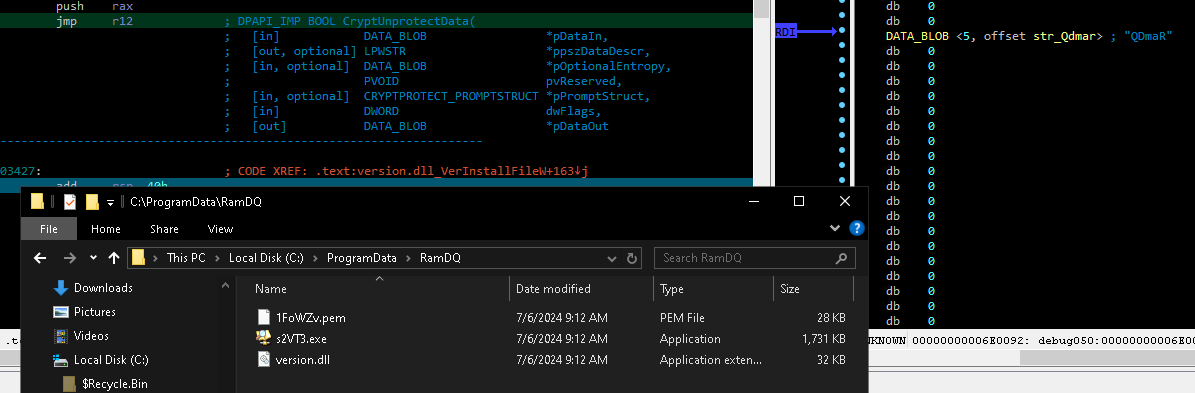Click the Explorer title bar folder icon

coord(37,202)
